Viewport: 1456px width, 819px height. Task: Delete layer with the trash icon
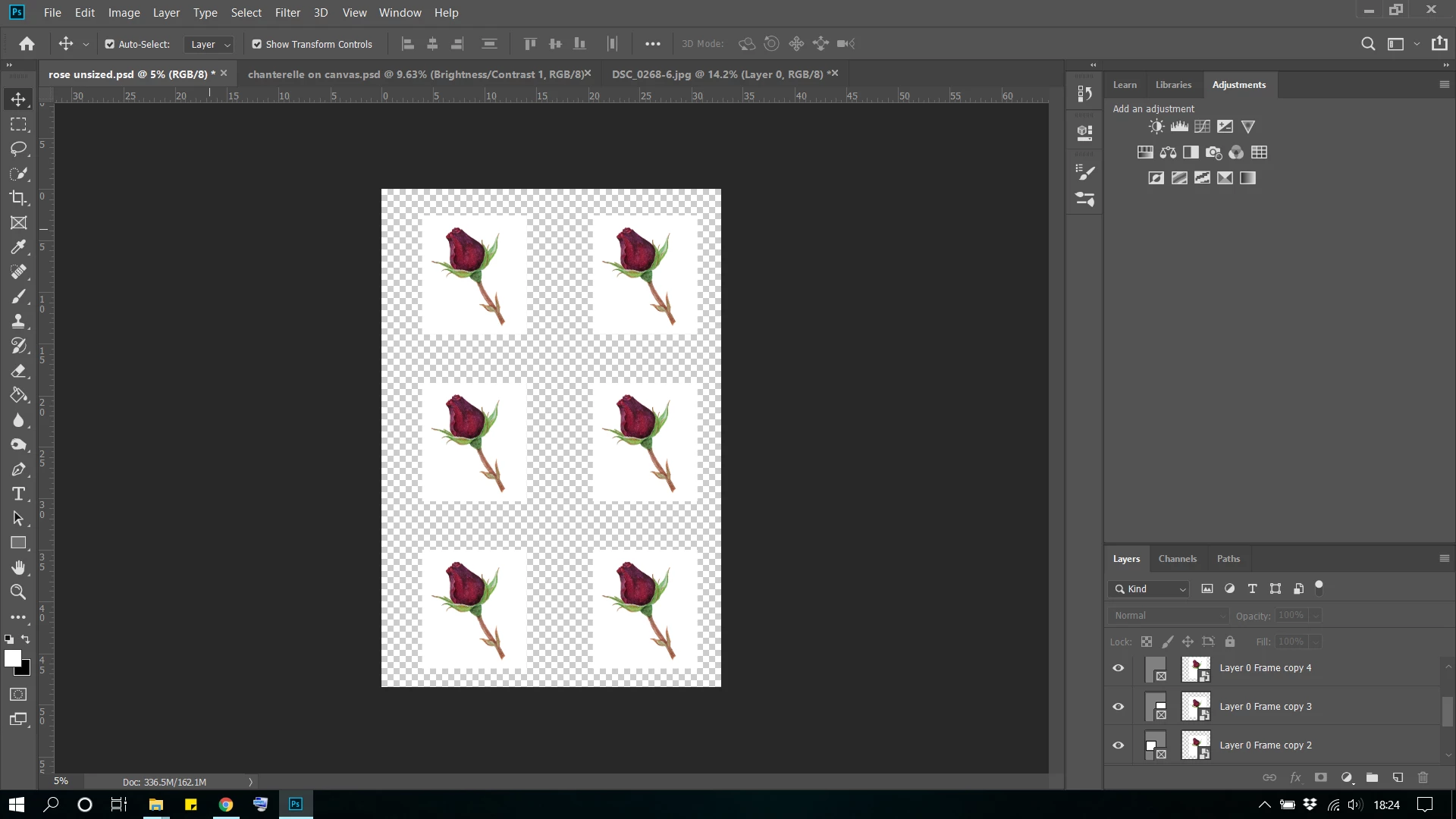(x=1423, y=777)
